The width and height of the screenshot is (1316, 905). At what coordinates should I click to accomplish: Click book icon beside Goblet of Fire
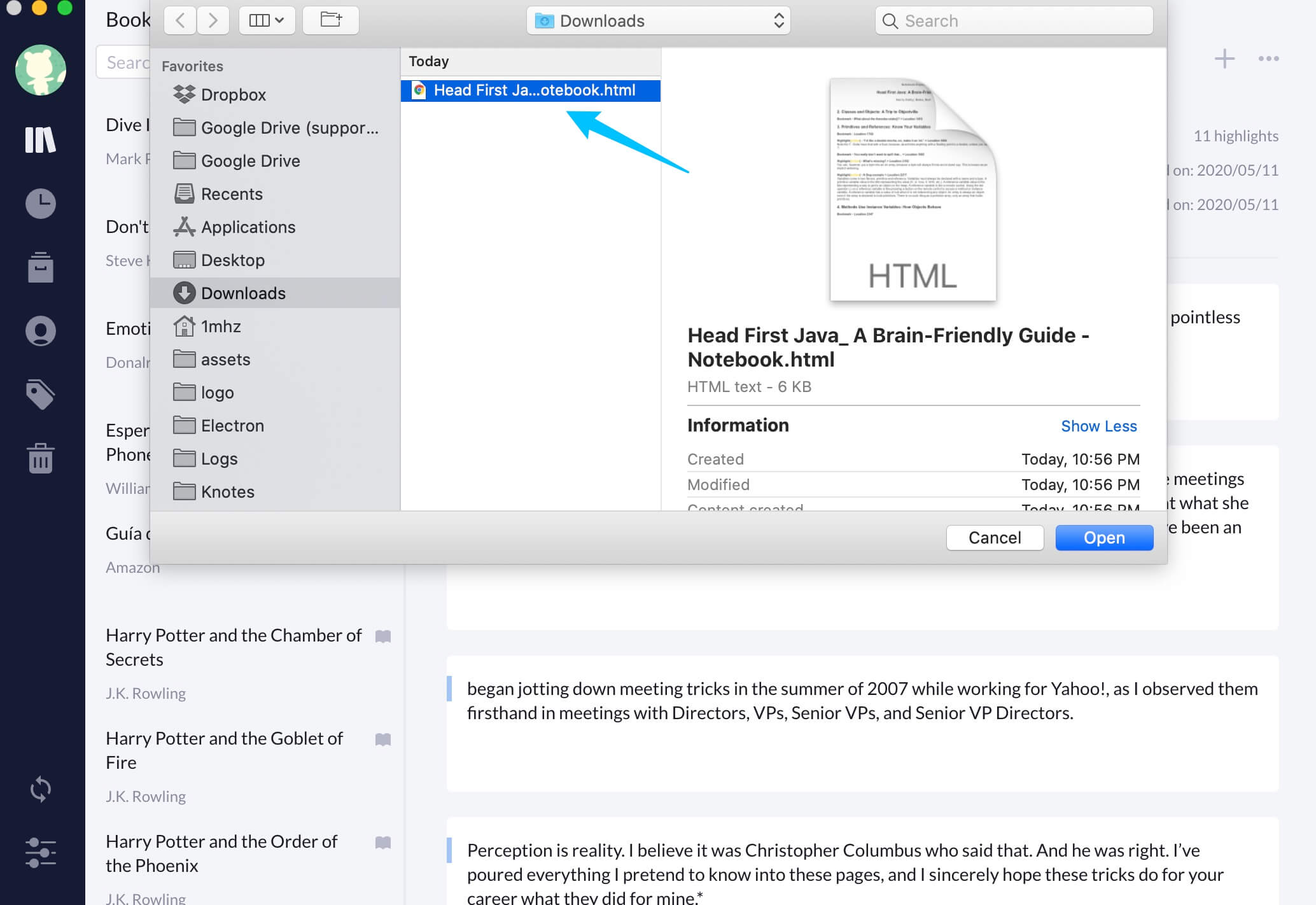(383, 739)
